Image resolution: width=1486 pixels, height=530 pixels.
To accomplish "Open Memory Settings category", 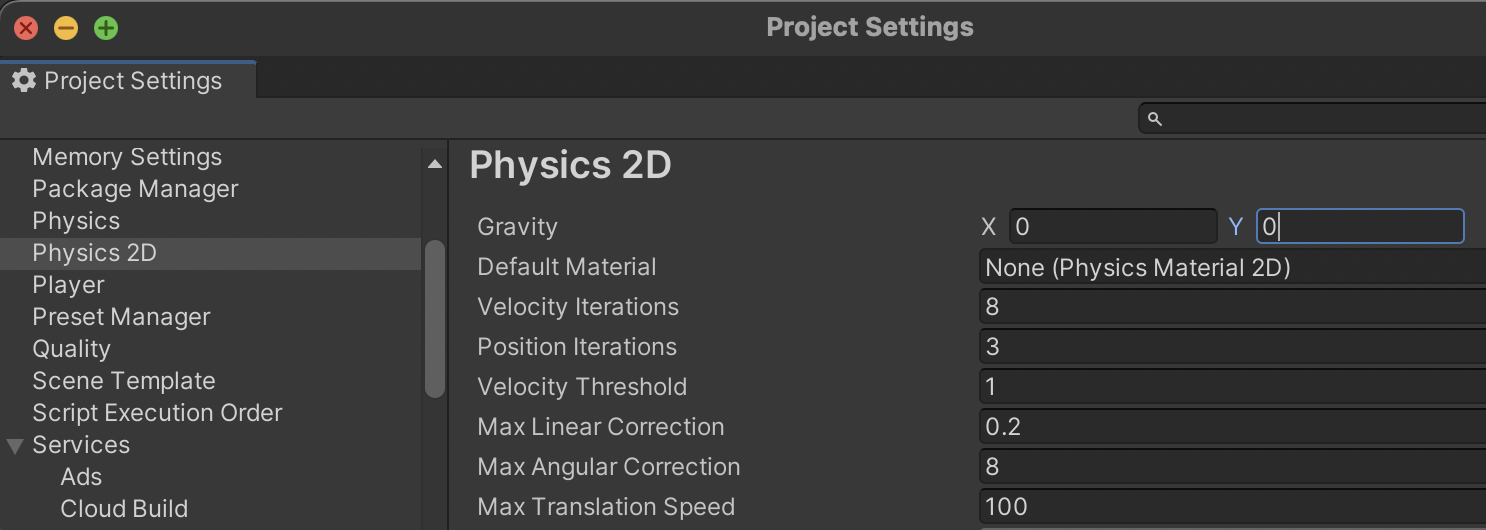I will pos(127,157).
